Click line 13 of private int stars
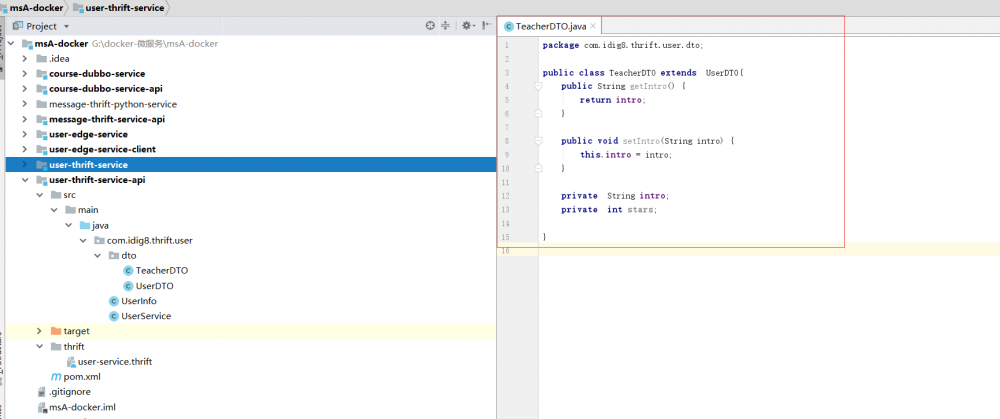Viewport: 1000px width, 419px height. tap(609, 210)
